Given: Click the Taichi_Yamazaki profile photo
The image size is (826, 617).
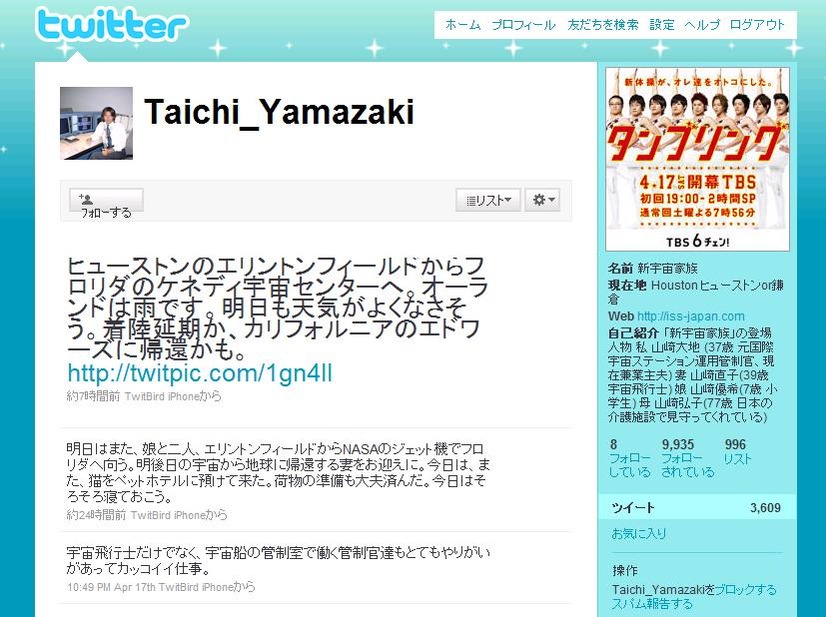Looking at the screenshot, I should pos(96,123).
